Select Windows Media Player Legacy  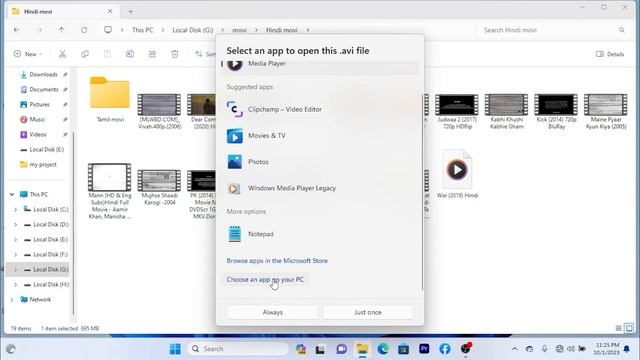click(320, 188)
